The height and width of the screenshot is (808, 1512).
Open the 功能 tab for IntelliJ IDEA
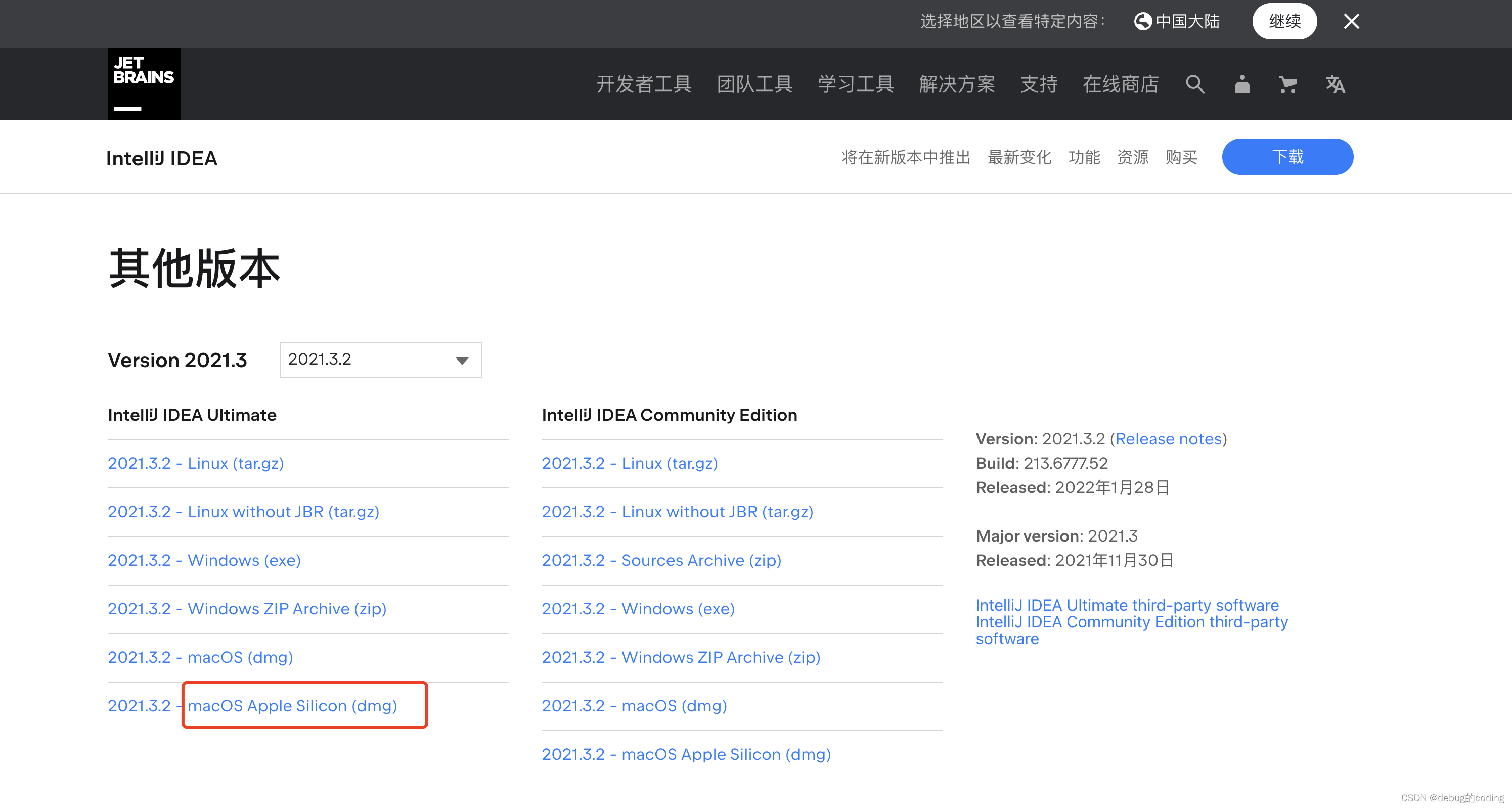(x=1084, y=157)
